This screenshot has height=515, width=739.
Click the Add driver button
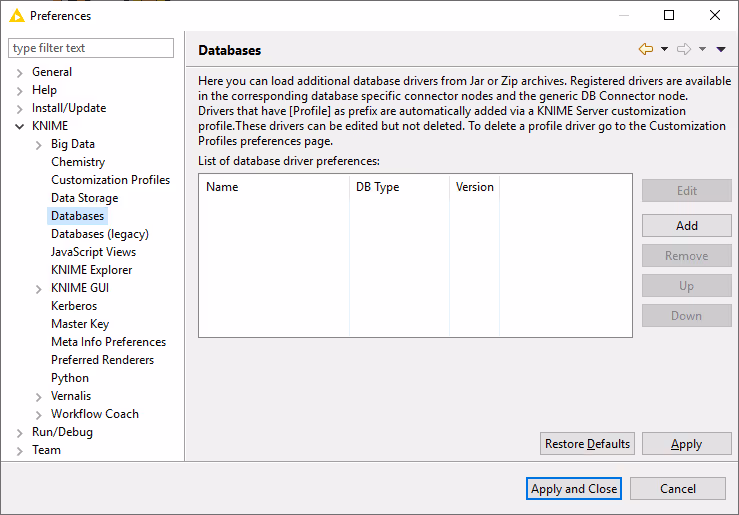686,226
